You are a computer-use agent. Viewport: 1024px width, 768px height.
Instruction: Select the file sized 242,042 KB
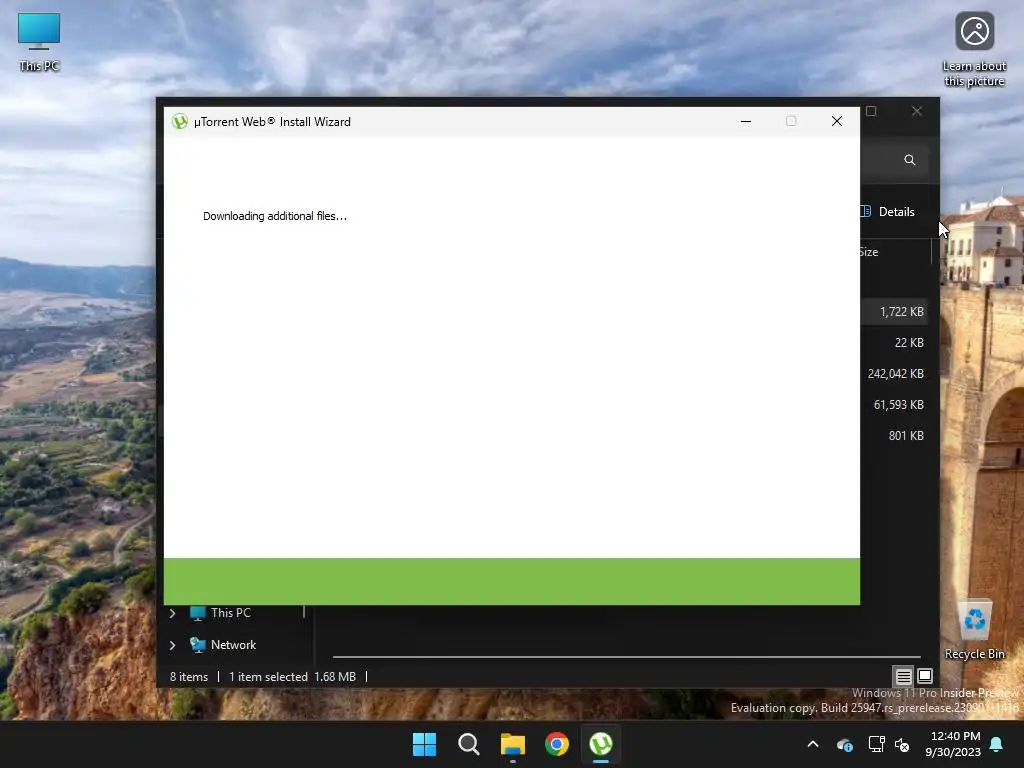pyautogui.click(x=895, y=374)
